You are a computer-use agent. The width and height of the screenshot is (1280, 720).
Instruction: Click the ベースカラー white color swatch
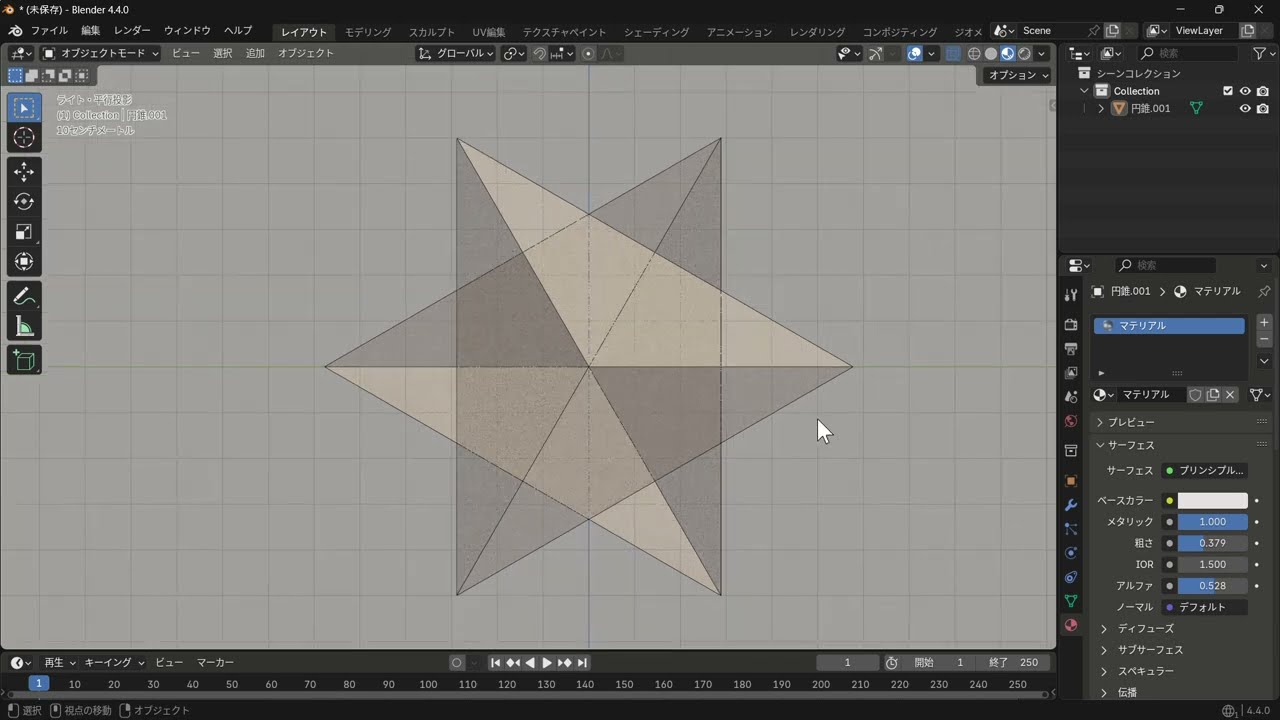[x=1212, y=501]
